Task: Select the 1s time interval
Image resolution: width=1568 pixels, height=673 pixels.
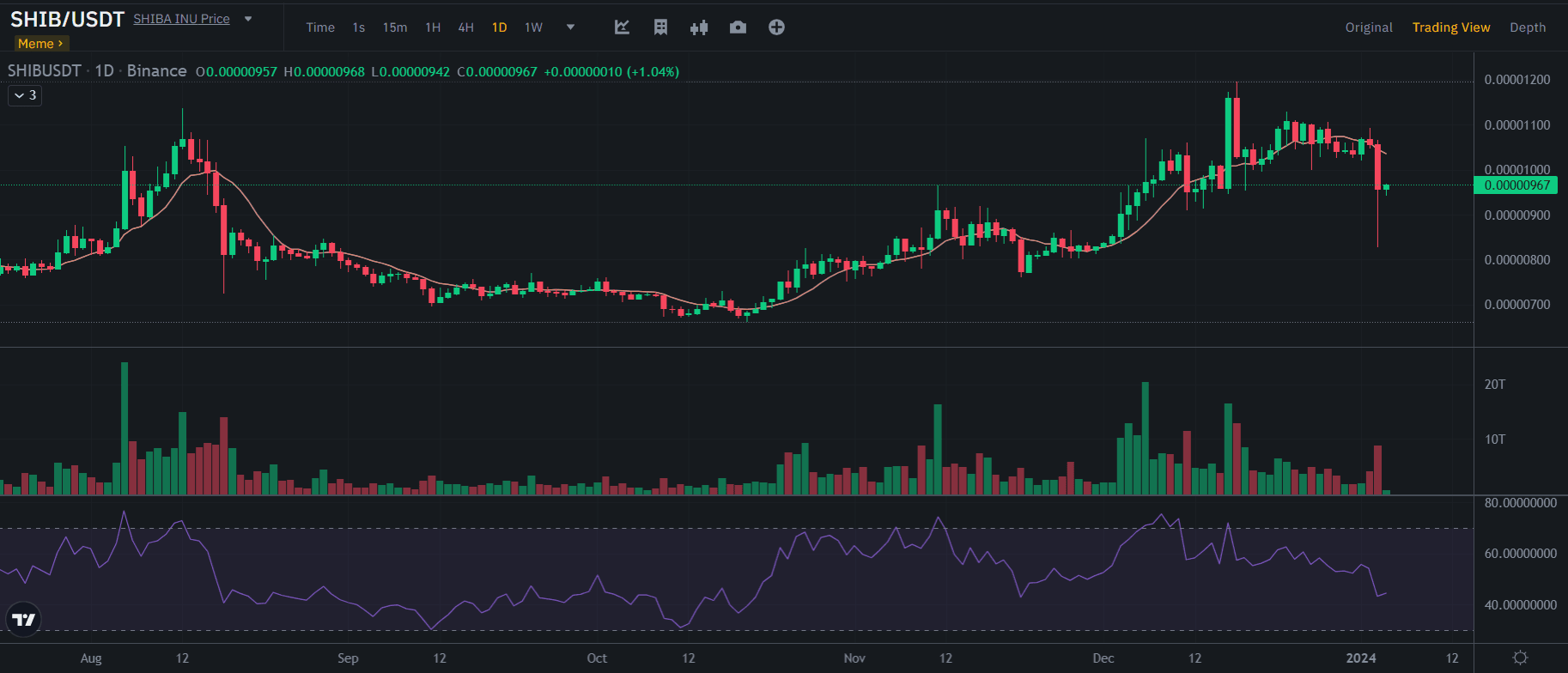Action: point(358,27)
